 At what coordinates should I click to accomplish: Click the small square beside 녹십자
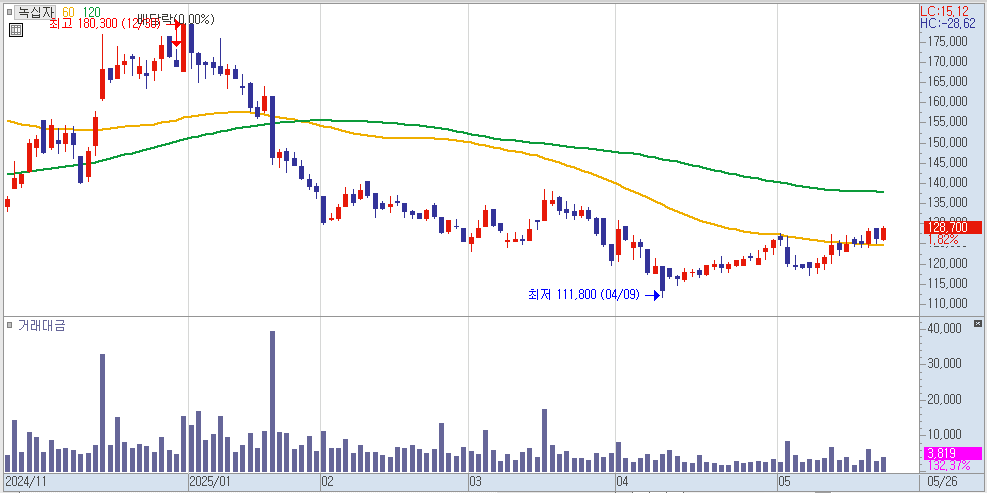[x=9, y=11]
